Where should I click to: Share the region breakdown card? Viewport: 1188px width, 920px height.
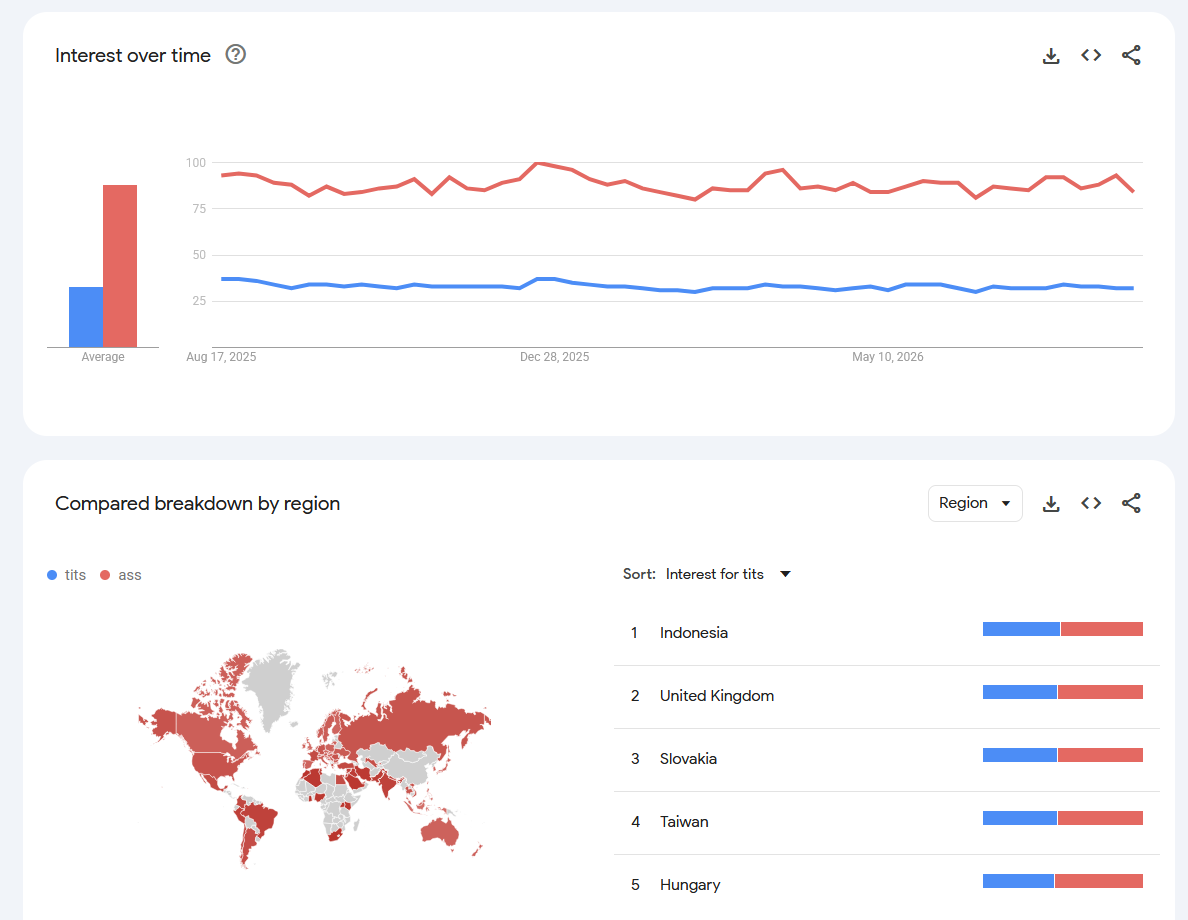(x=1131, y=503)
